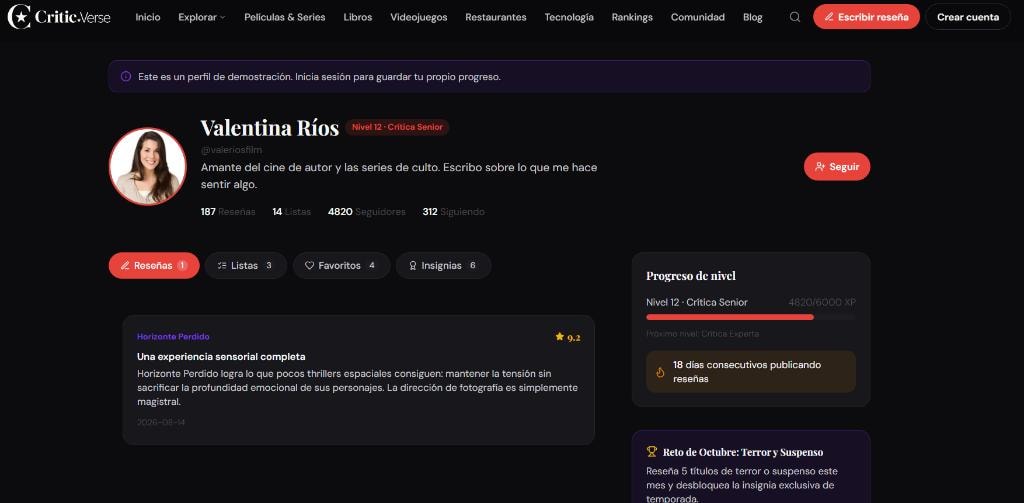Navigate to Restaurantes
The width and height of the screenshot is (1024, 503).
(496, 17)
